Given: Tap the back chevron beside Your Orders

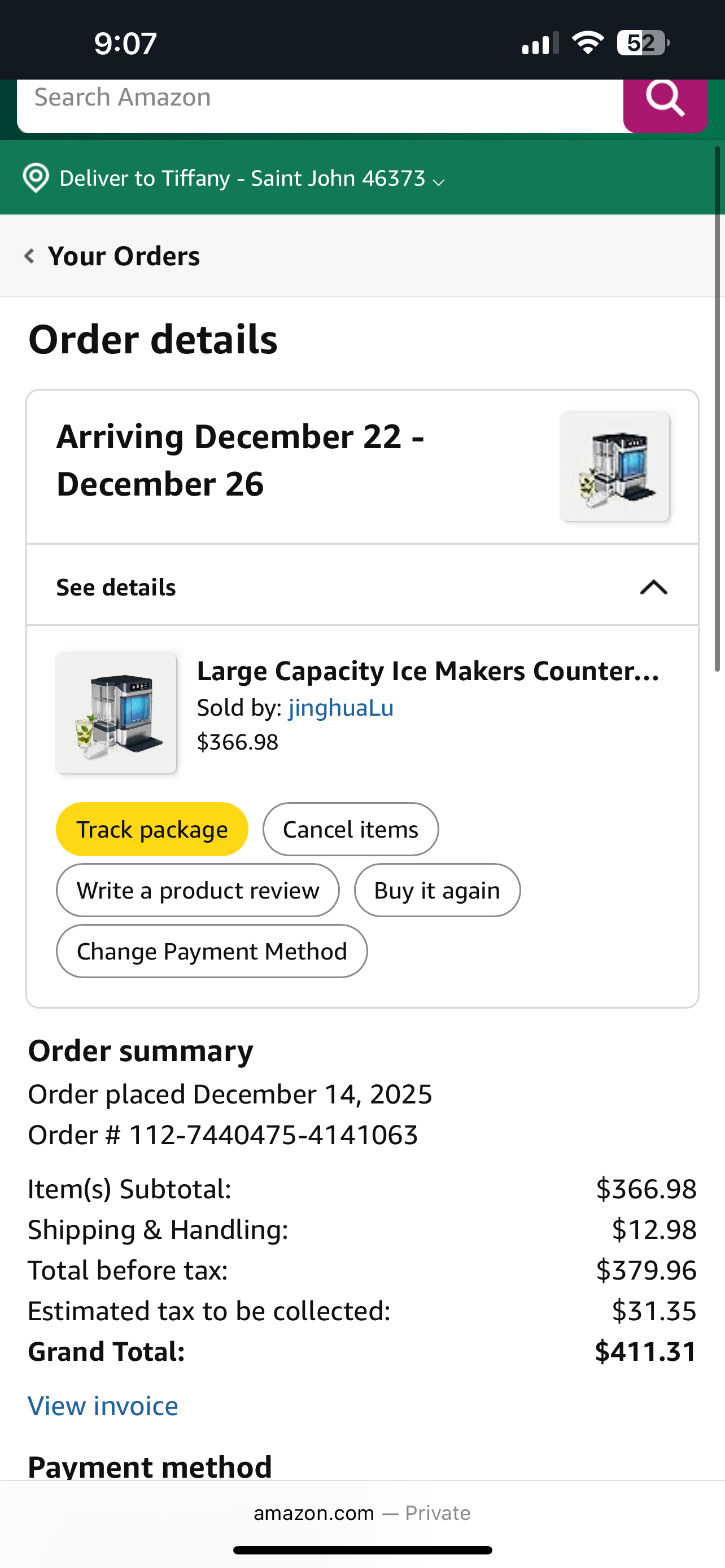Looking at the screenshot, I should point(29,256).
